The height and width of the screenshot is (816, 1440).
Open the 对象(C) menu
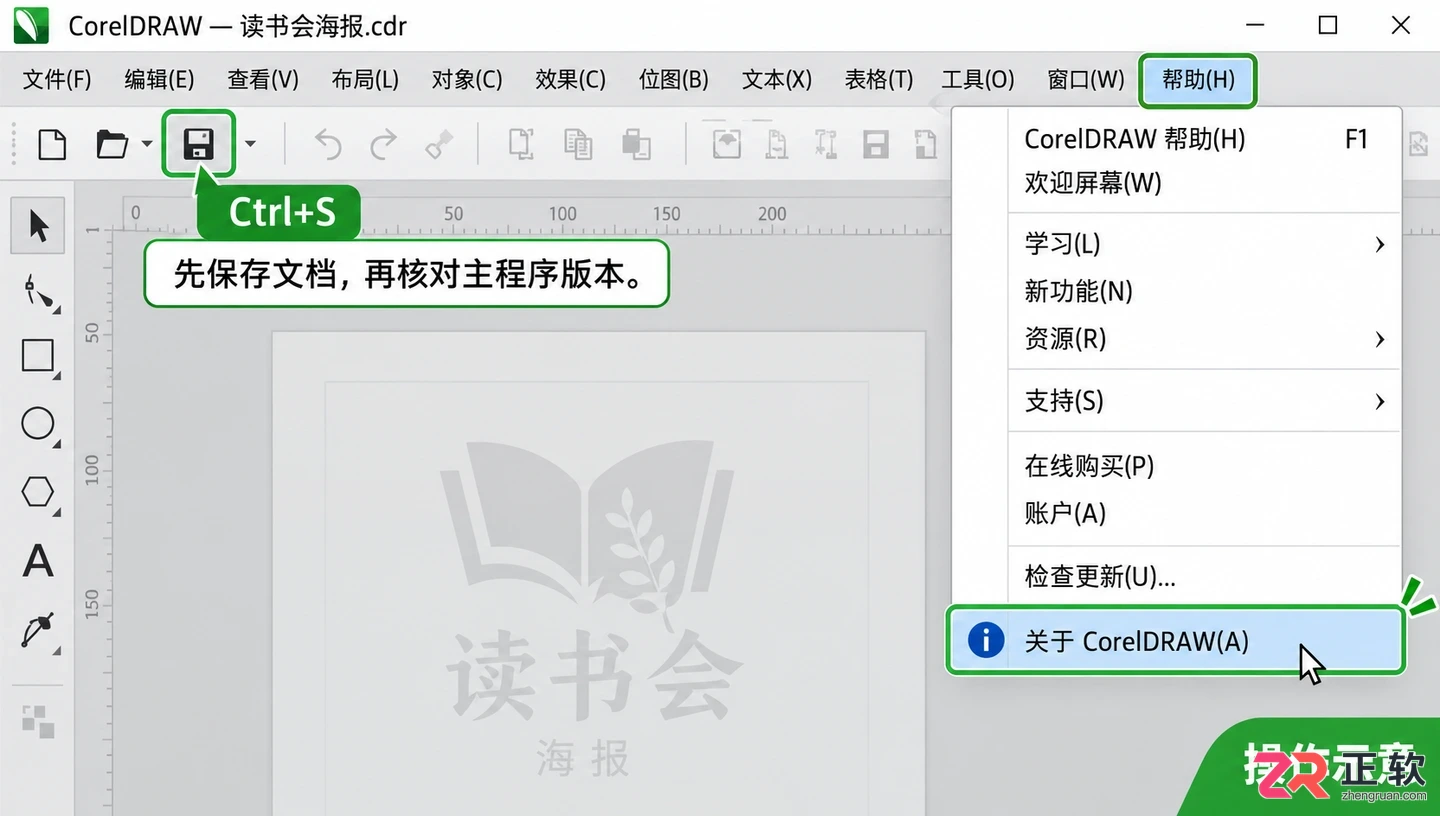point(467,80)
